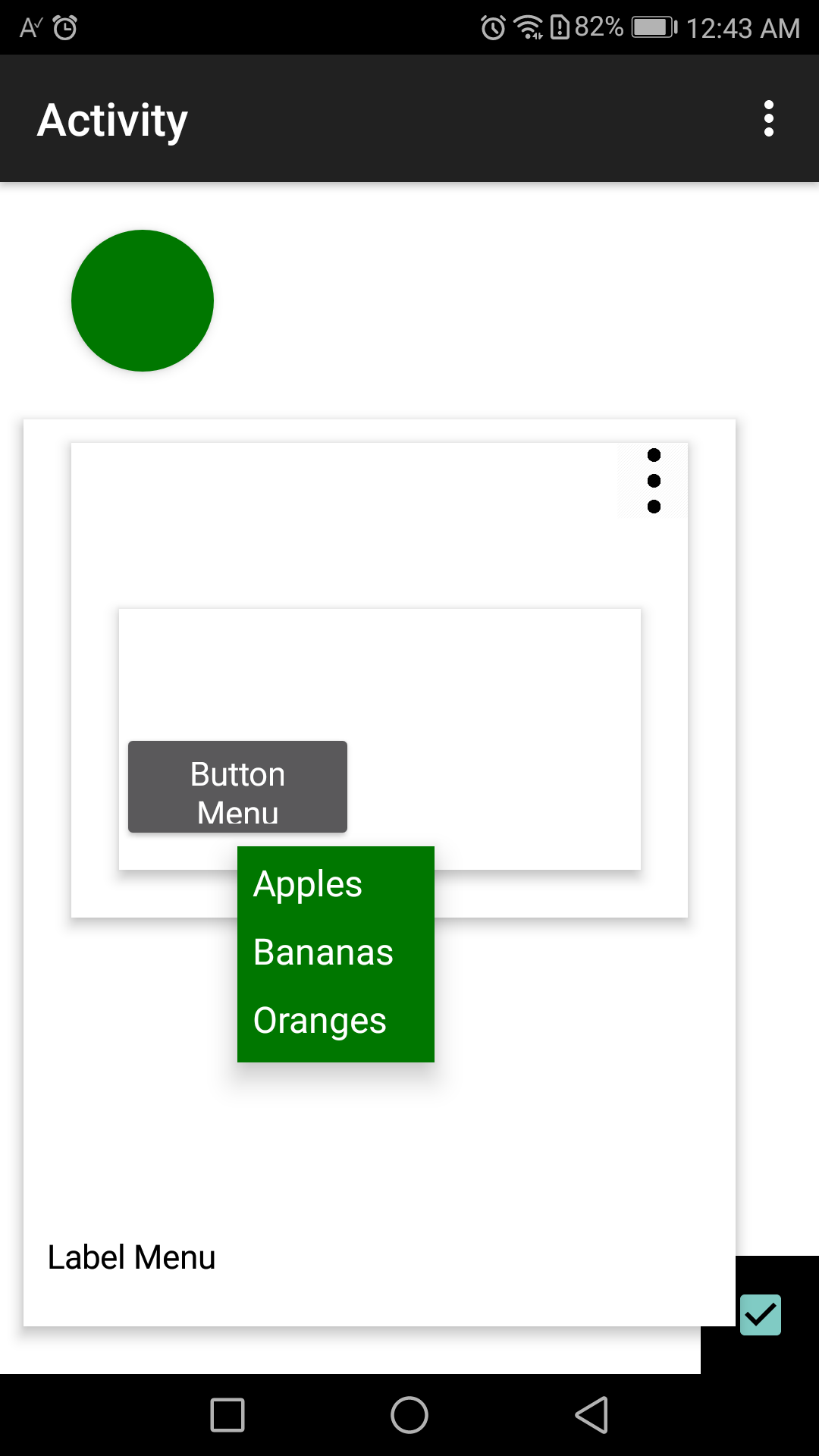Tap the A keyboard language status icon
Image resolution: width=819 pixels, height=1456 pixels.
point(30,28)
